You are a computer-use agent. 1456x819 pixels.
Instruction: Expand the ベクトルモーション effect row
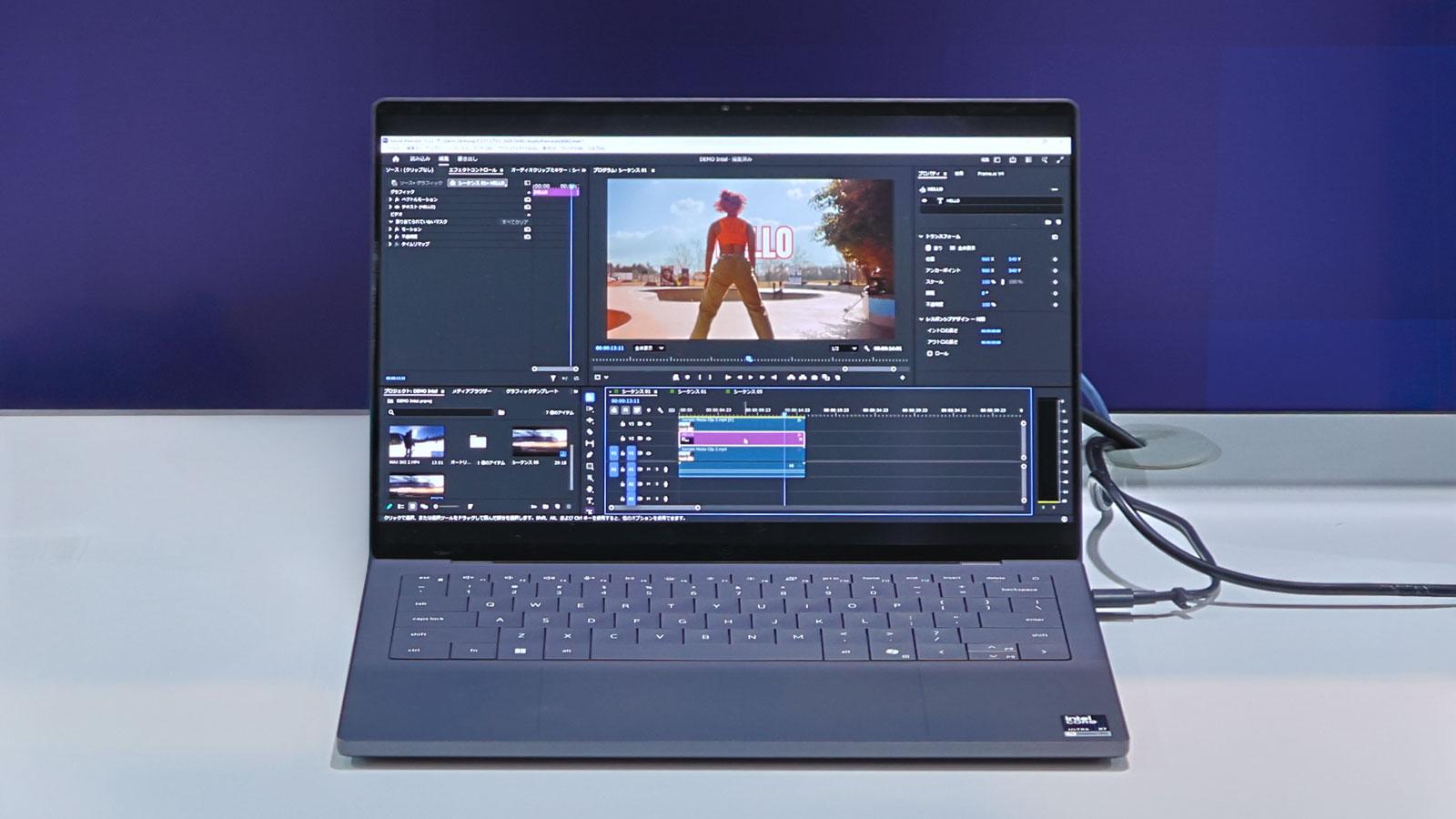coord(391,199)
